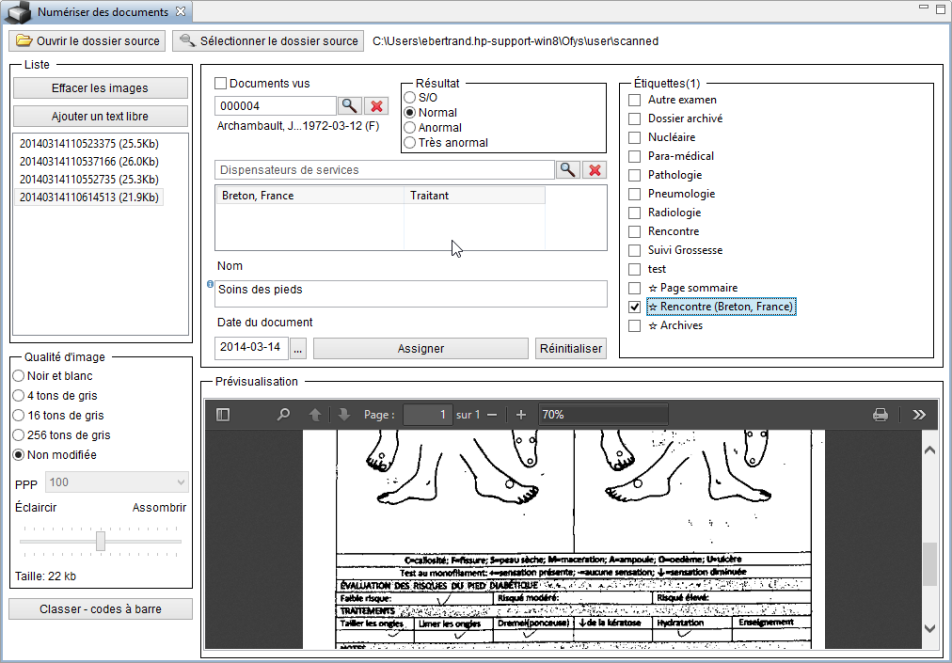Viewport: 952px width, 663px height.
Task: Open the date picker ellipsis button
Action: coord(298,349)
